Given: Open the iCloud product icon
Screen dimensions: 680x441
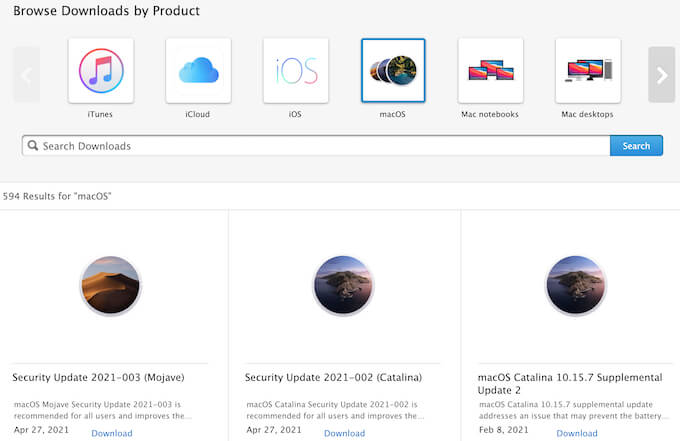Looking at the screenshot, I should (x=198, y=71).
